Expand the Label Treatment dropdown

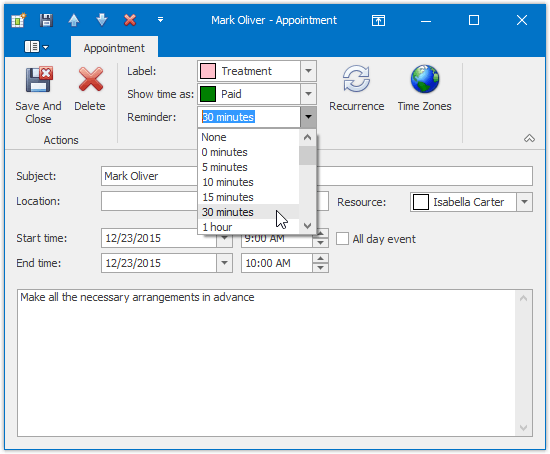point(308,71)
